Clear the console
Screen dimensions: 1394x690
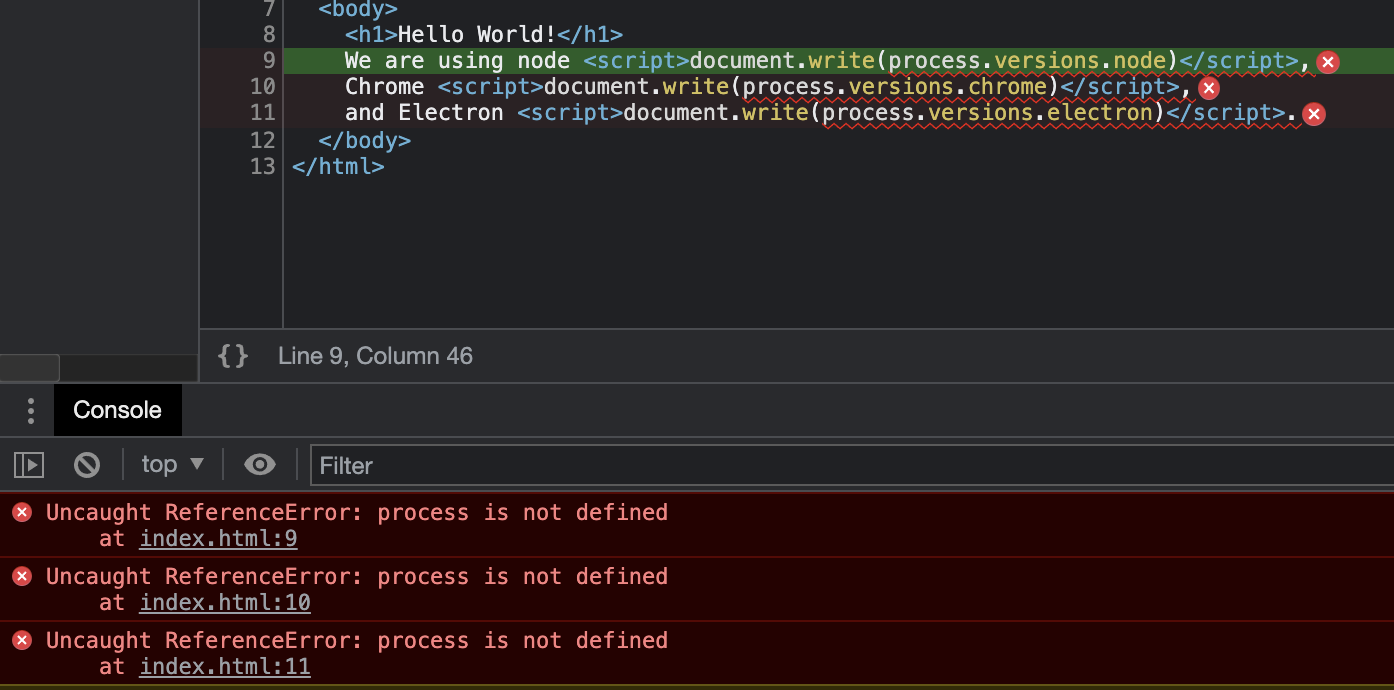point(87,464)
